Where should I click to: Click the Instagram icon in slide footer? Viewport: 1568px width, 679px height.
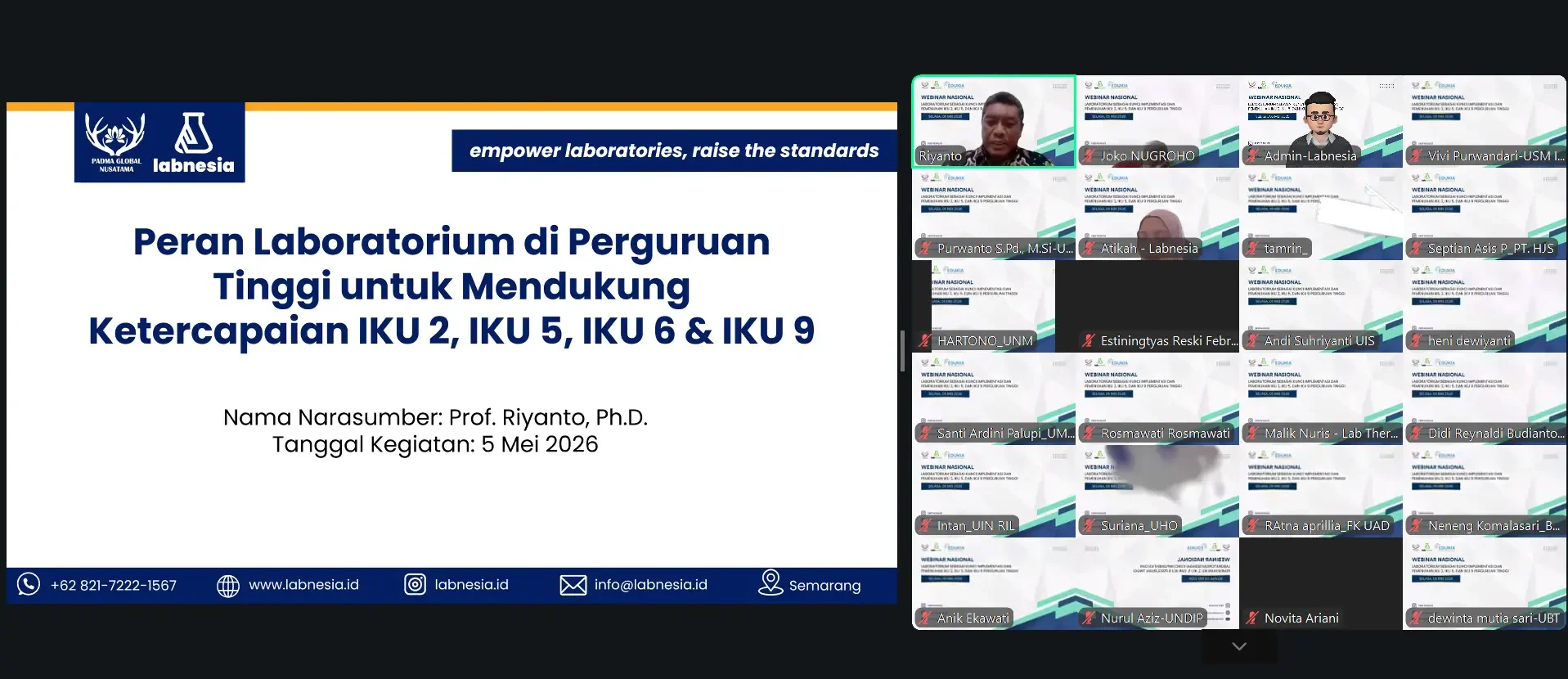coord(416,584)
